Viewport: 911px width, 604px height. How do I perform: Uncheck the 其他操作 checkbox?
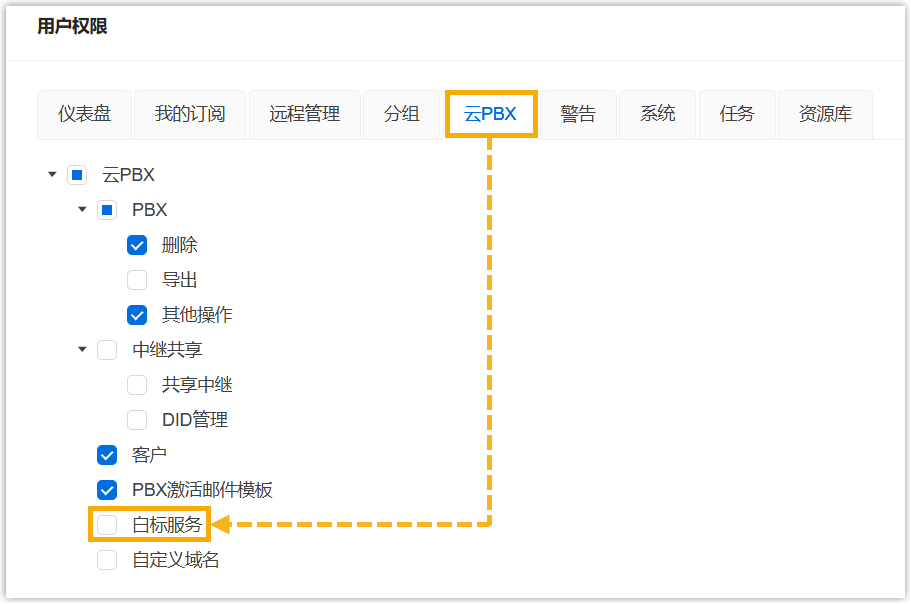coord(137,315)
